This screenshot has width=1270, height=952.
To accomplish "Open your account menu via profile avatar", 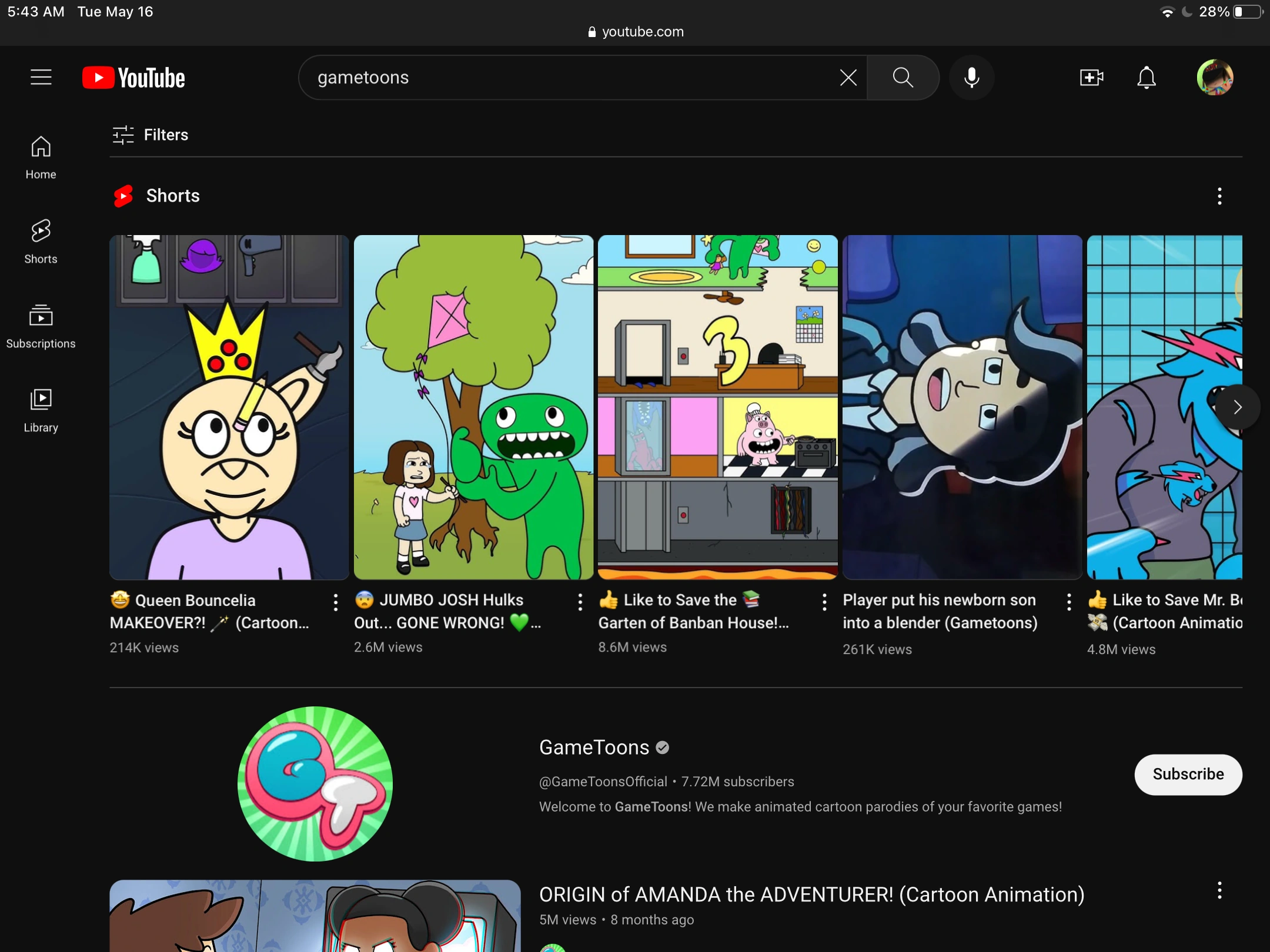I will [1215, 77].
